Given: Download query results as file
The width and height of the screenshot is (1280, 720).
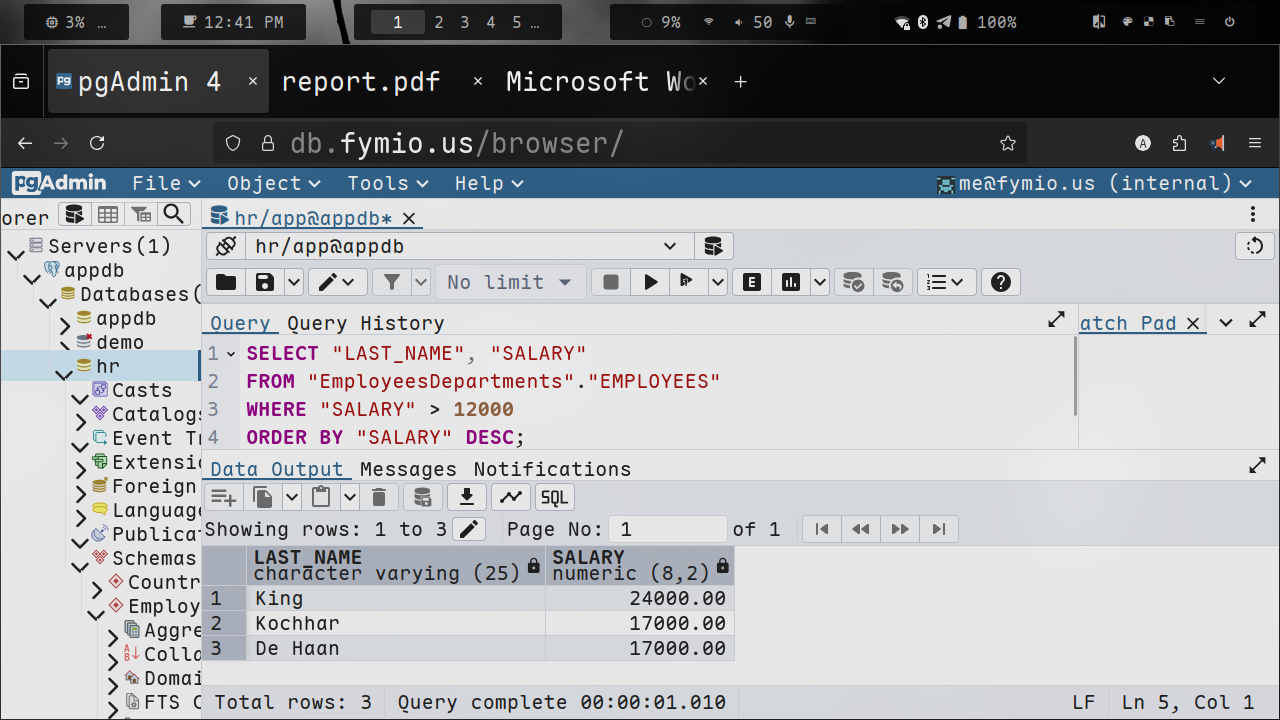Looking at the screenshot, I should pos(466,497).
